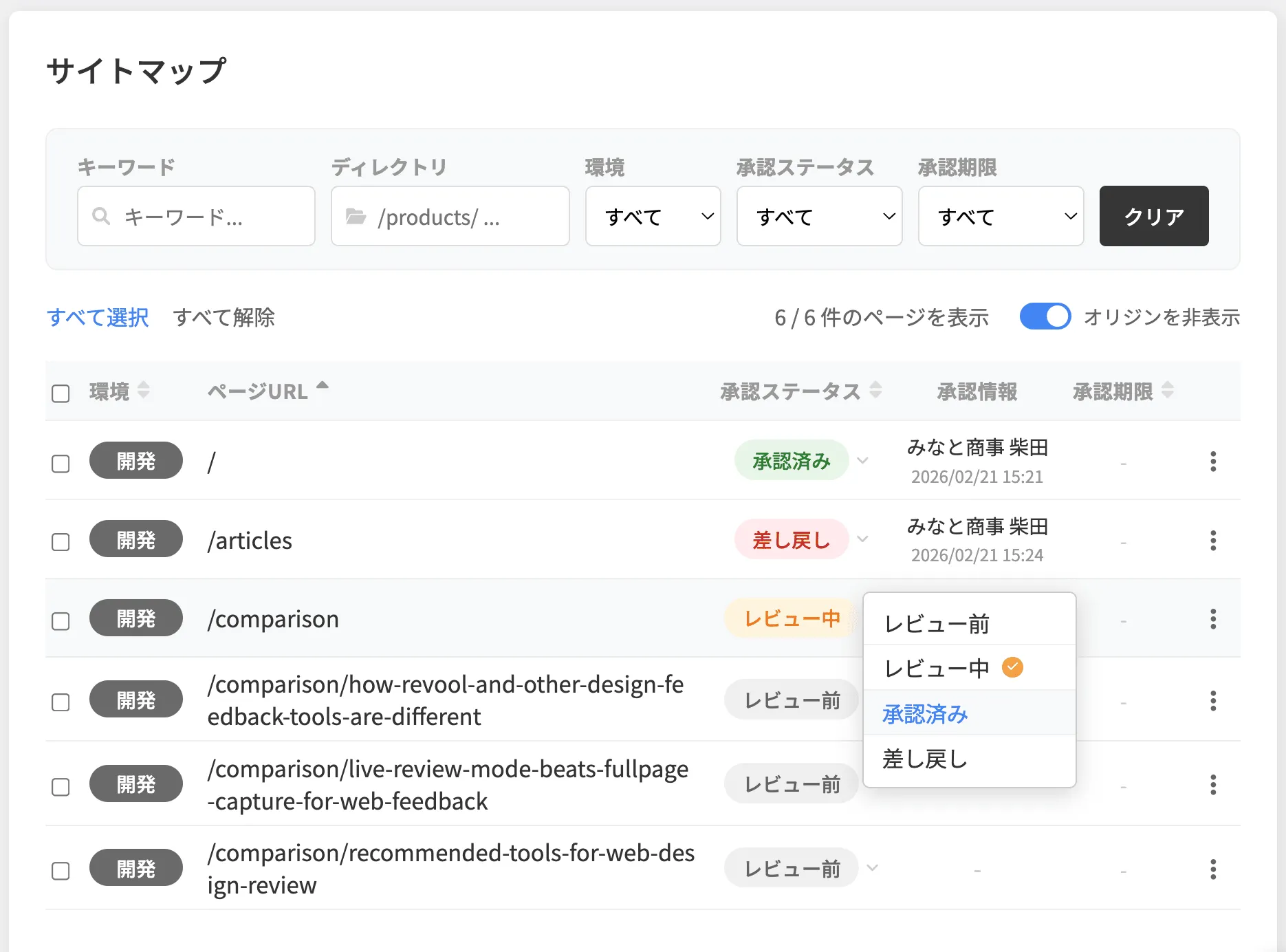Toggle the オリジンを非表示 switch
This screenshot has width=1286, height=952.
[1045, 316]
